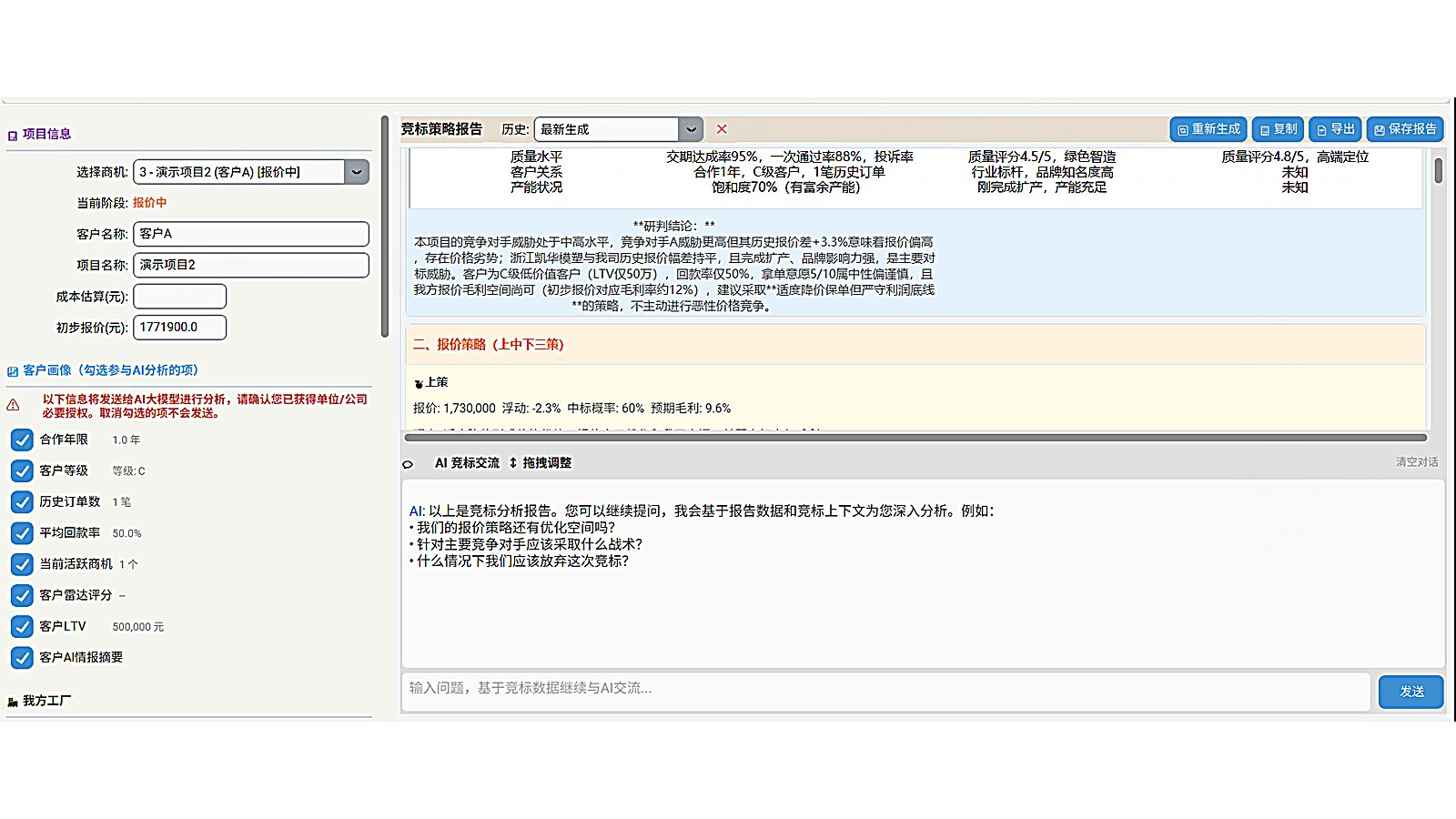Click the AI chat question input box
1456x819 pixels.
pos(885,692)
